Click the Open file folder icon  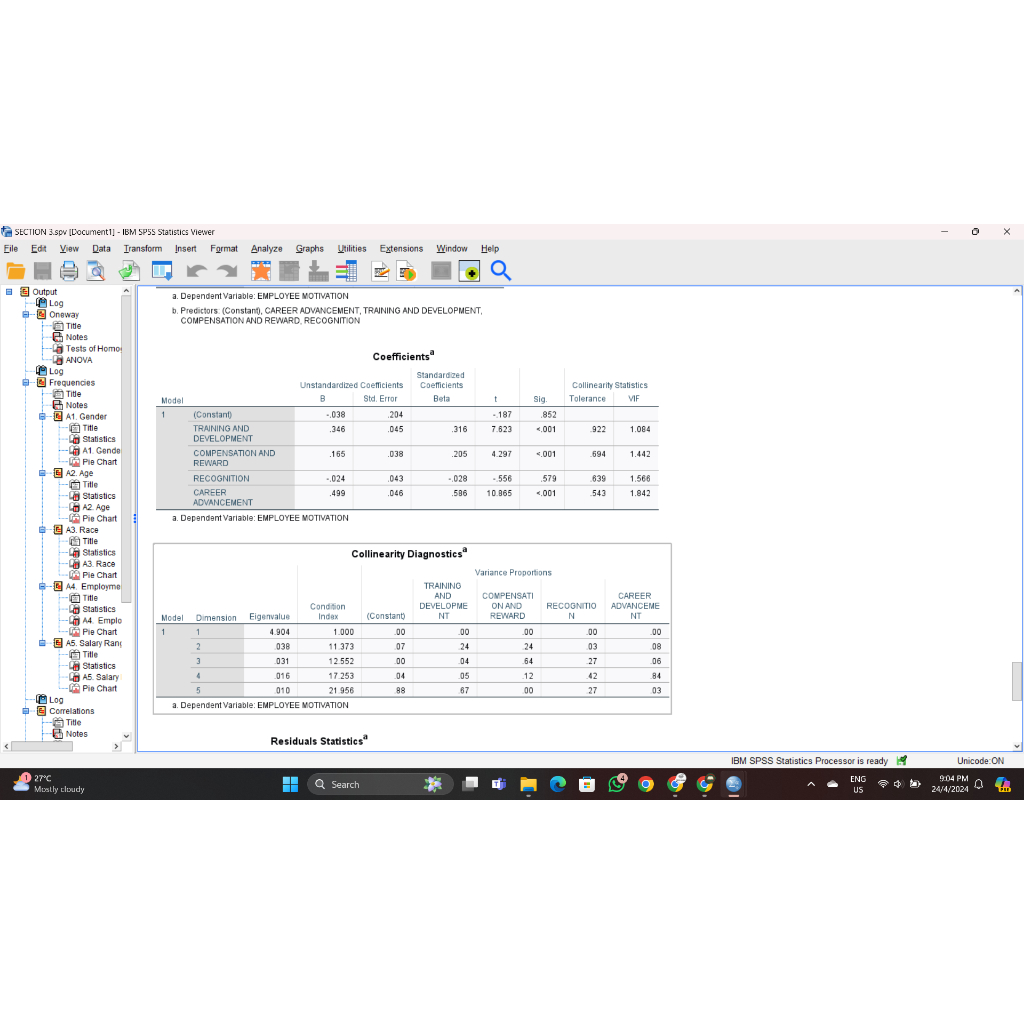16,271
